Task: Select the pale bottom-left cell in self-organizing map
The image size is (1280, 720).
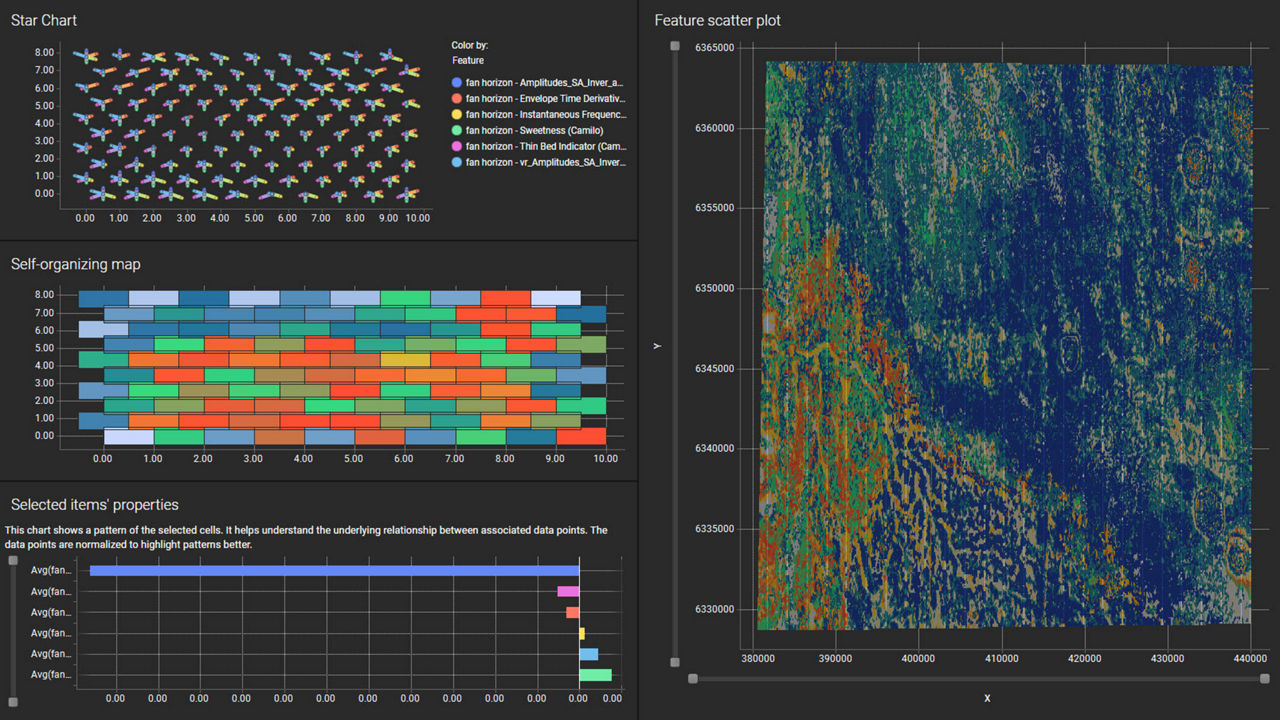Action: pyautogui.click(x=129, y=437)
